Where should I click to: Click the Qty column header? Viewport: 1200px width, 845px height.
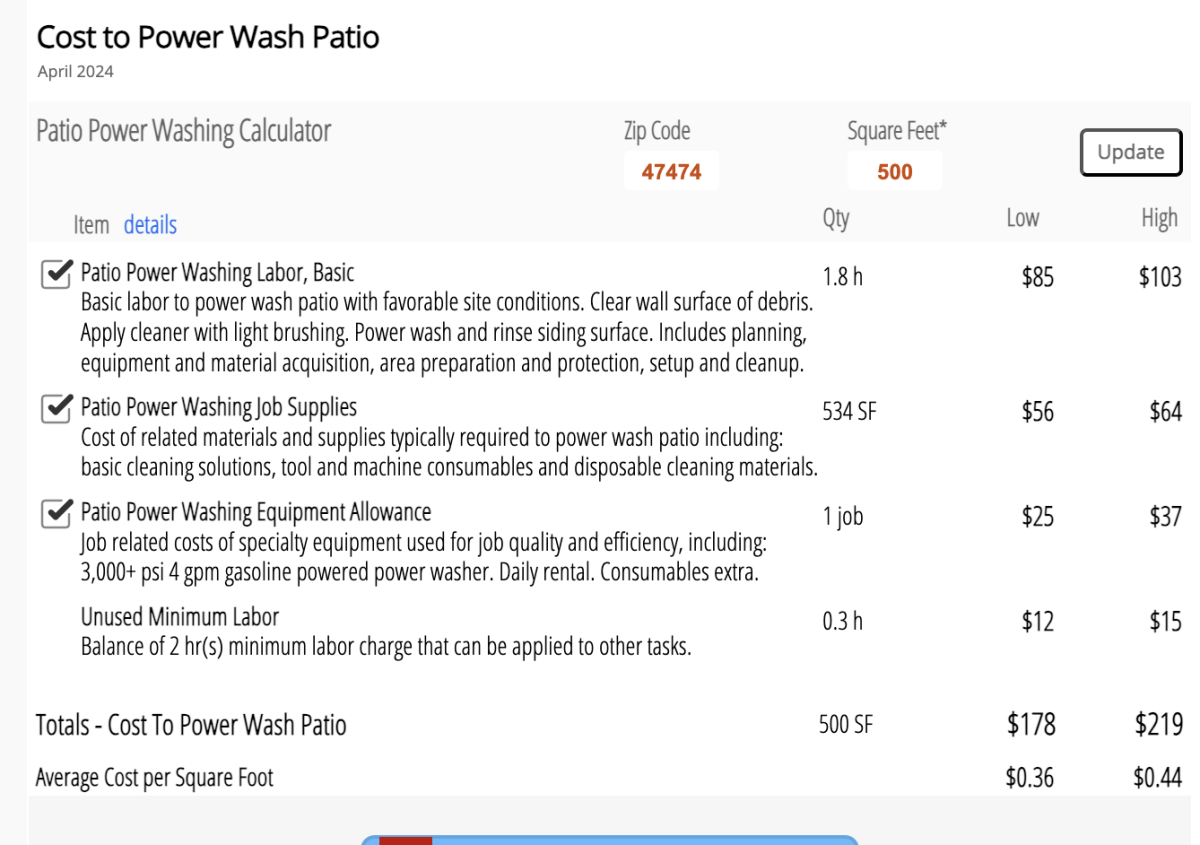pos(836,218)
